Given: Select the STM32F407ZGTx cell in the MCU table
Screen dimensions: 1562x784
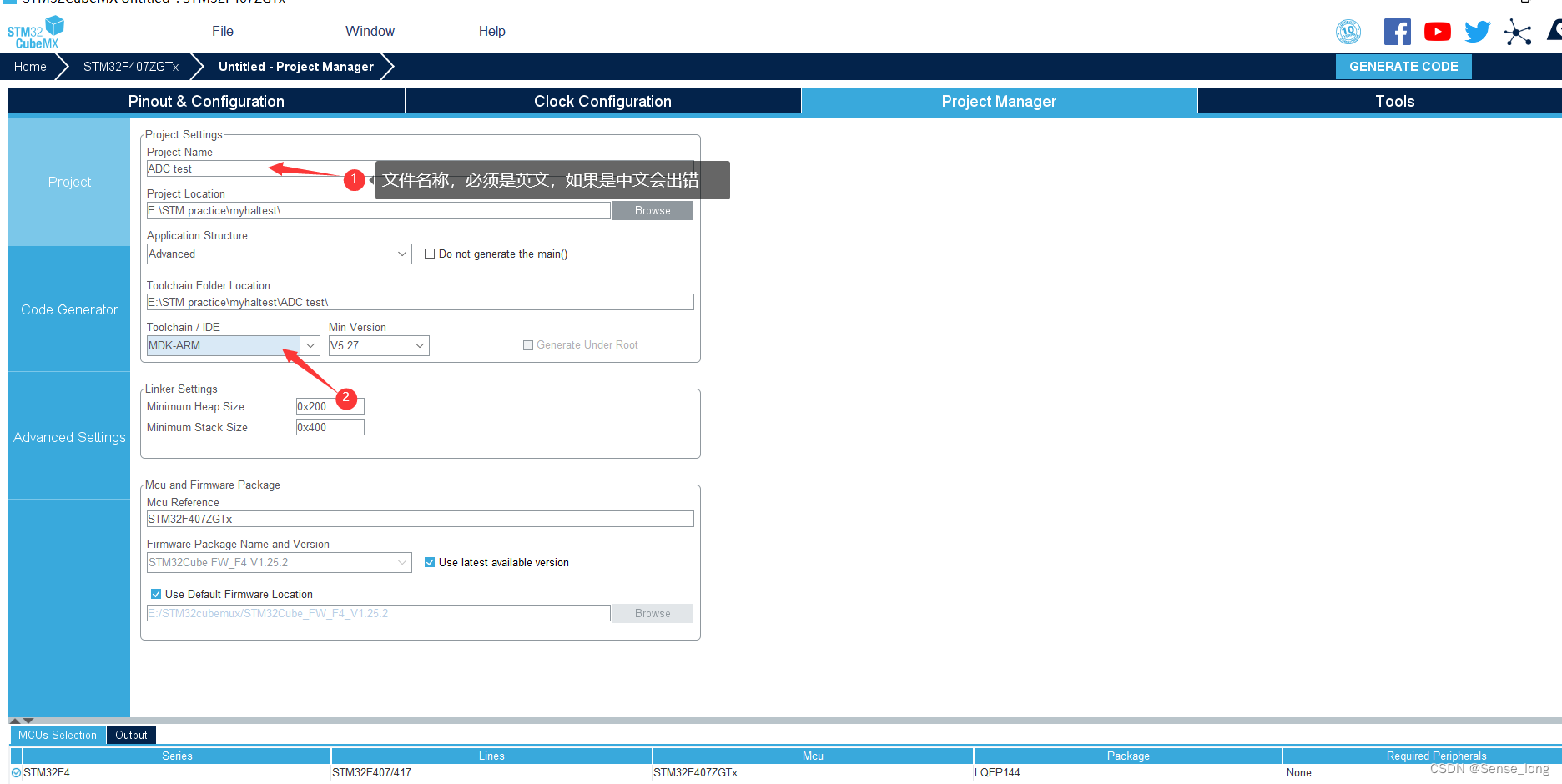Looking at the screenshot, I should (x=813, y=772).
